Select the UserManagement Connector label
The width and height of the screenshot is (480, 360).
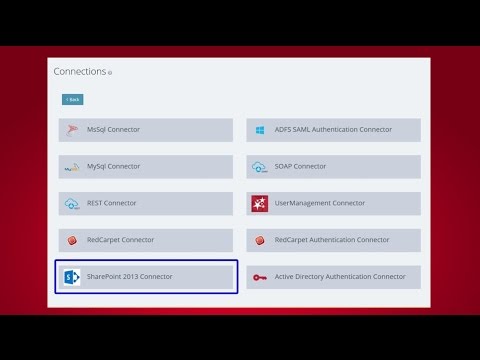point(320,203)
